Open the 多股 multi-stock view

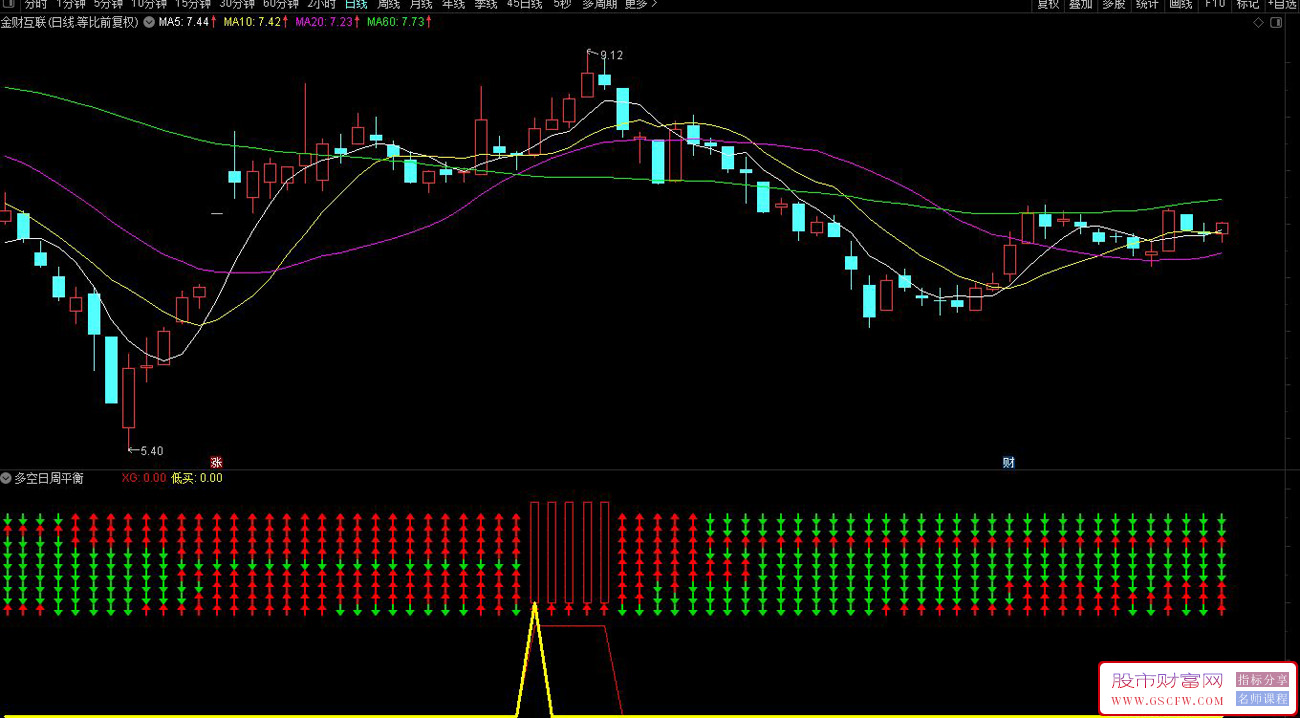coord(1113,4)
